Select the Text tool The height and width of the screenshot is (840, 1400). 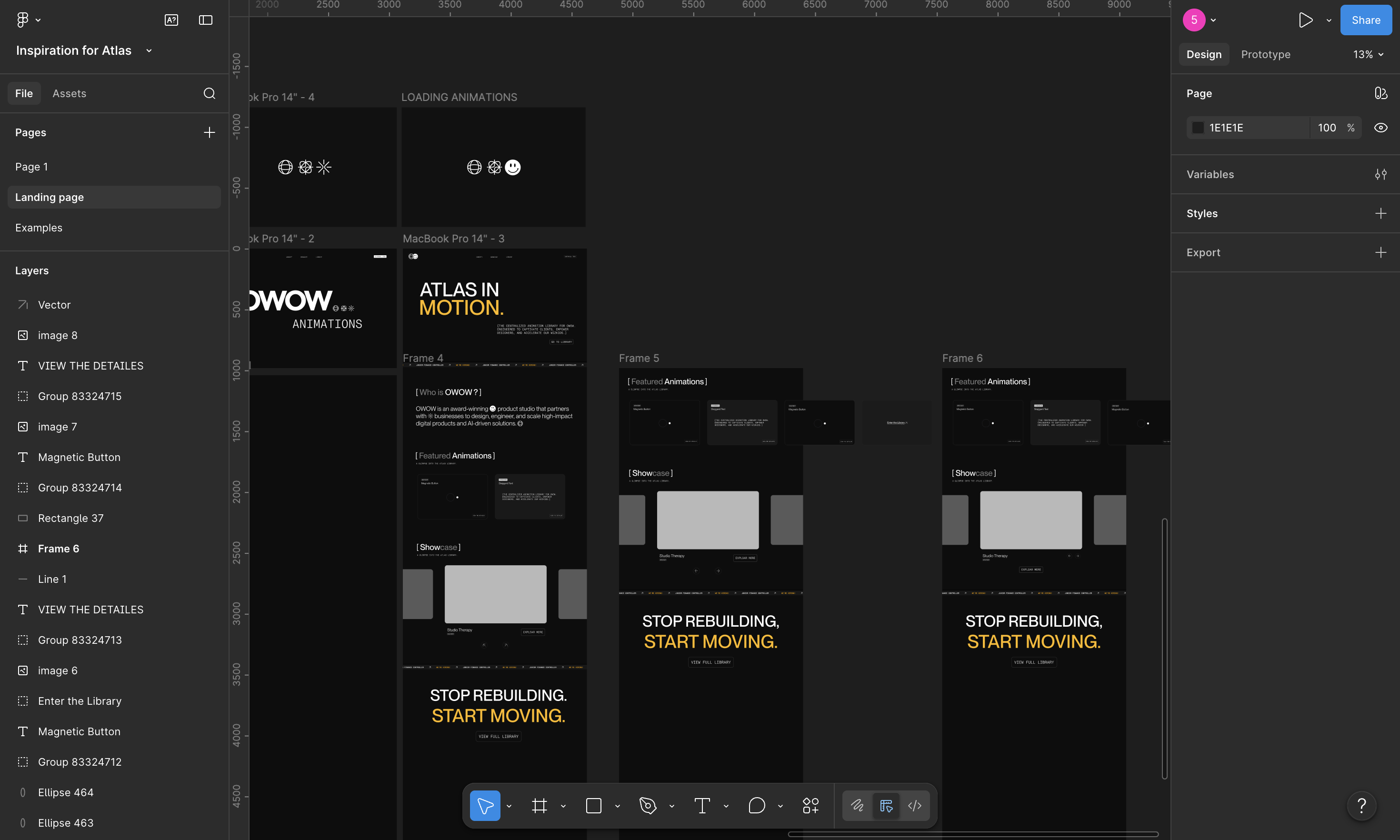[702, 805]
